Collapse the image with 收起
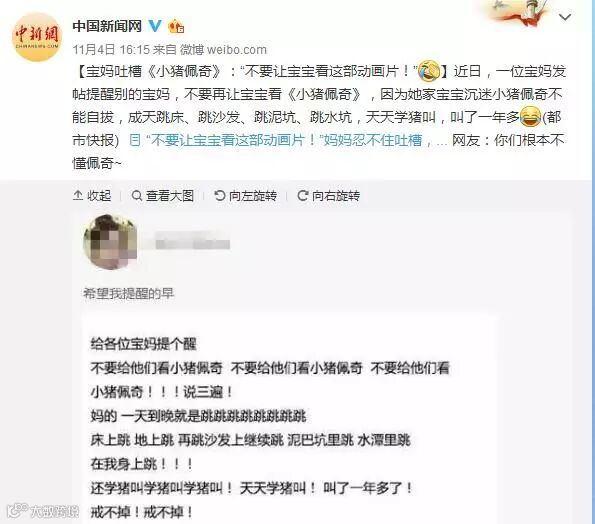 pos(92,195)
